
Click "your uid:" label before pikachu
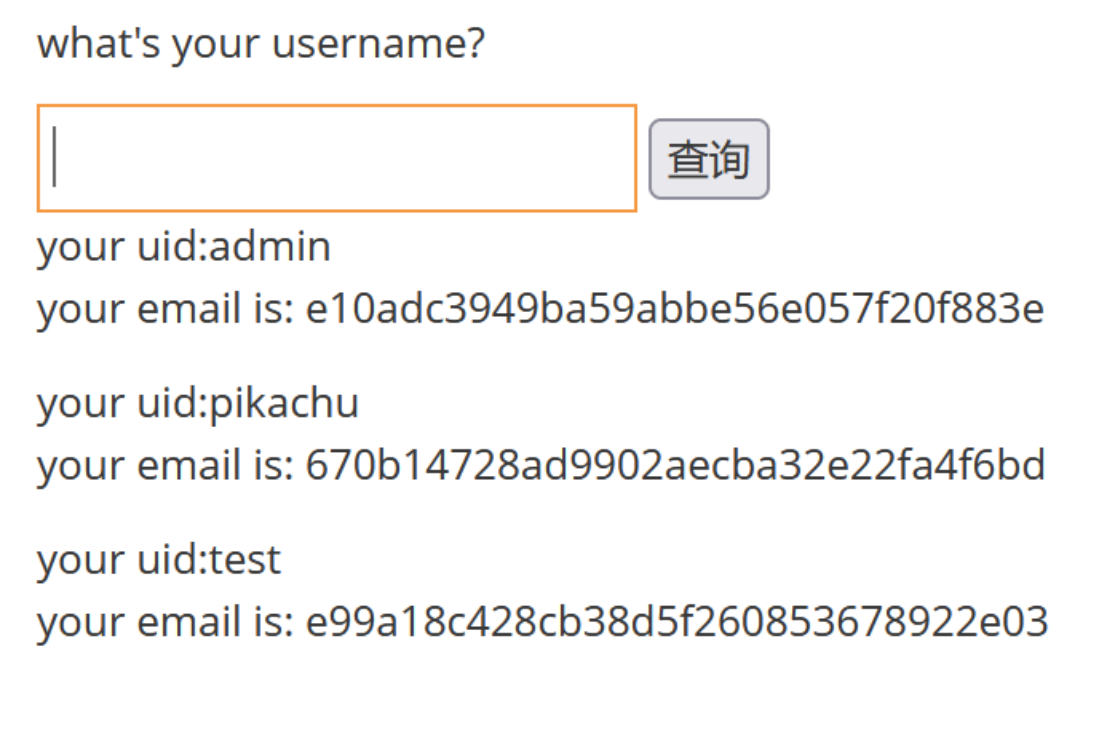(x=121, y=402)
